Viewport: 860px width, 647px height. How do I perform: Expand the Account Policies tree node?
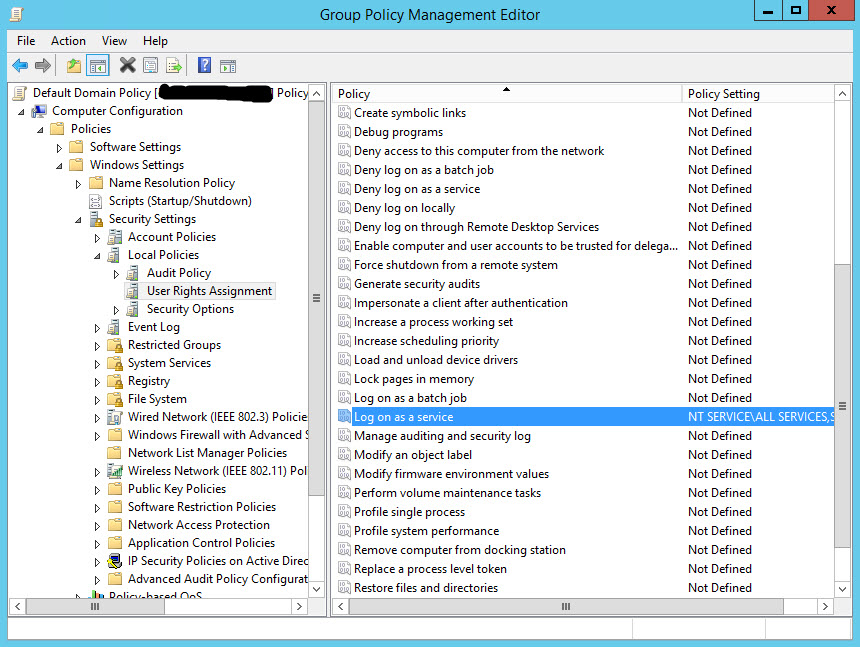tap(97, 237)
